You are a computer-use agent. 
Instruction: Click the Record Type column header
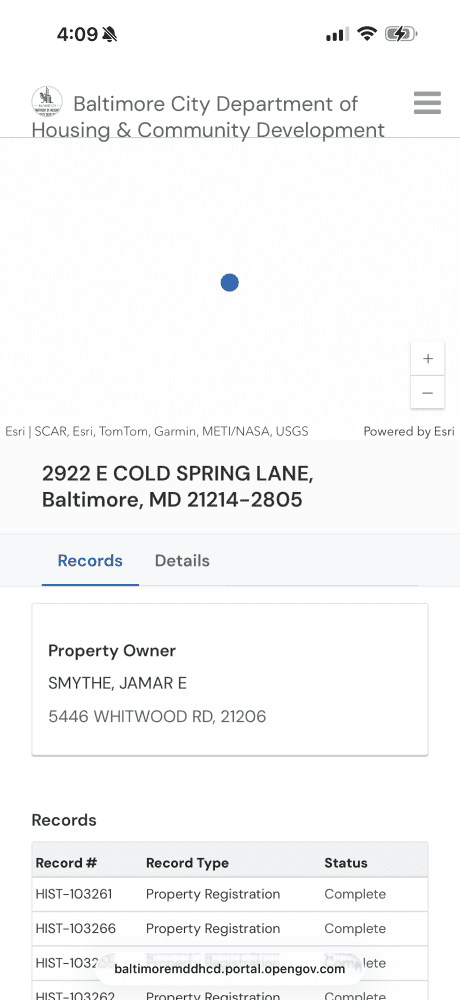[x=188, y=863]
